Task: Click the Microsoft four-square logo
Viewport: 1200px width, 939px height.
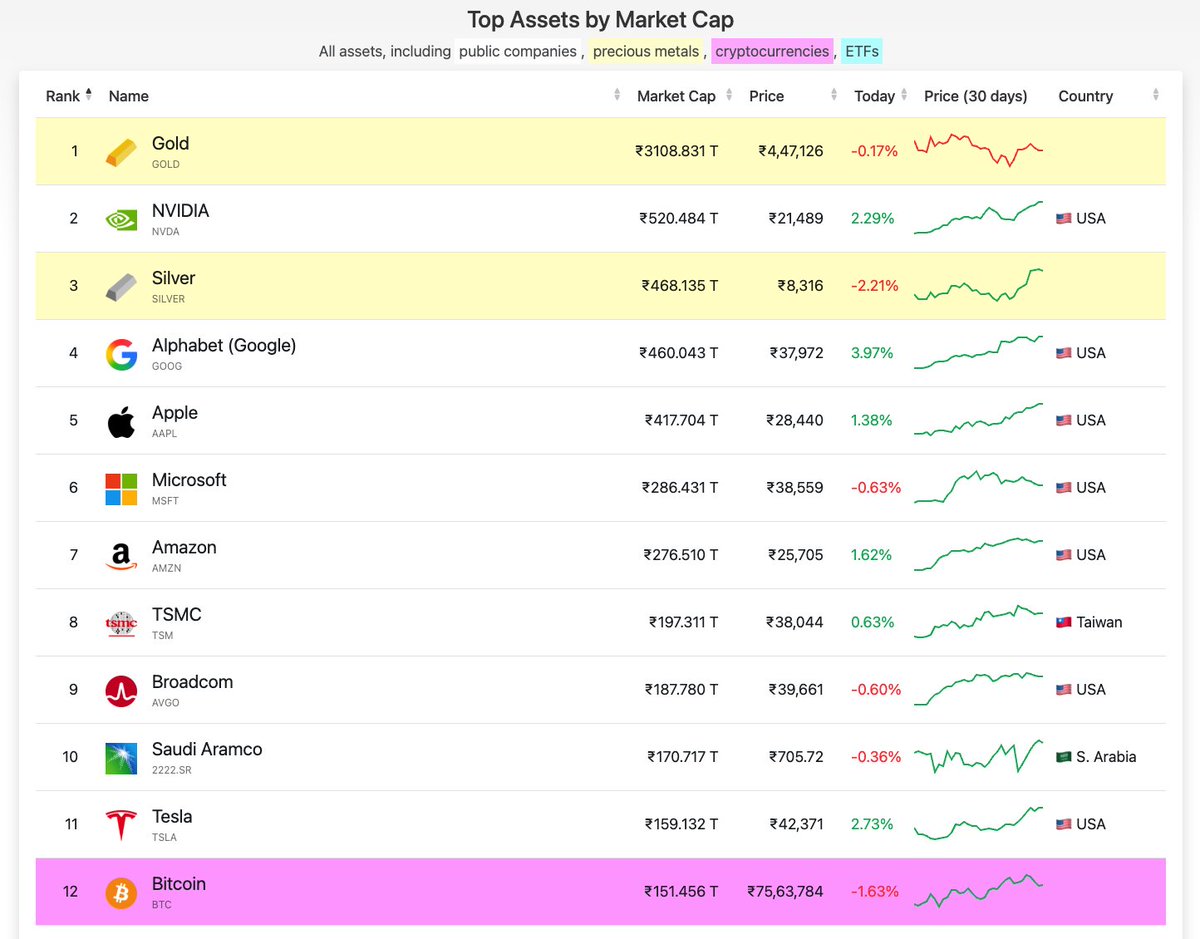Action: 121,488
